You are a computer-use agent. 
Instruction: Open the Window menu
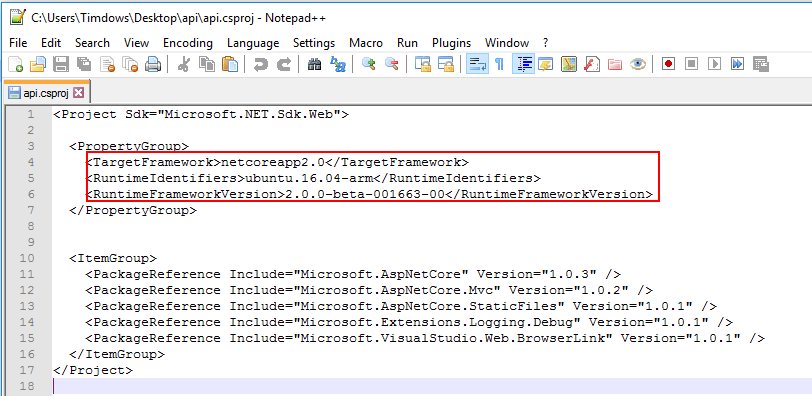point(506,43)
